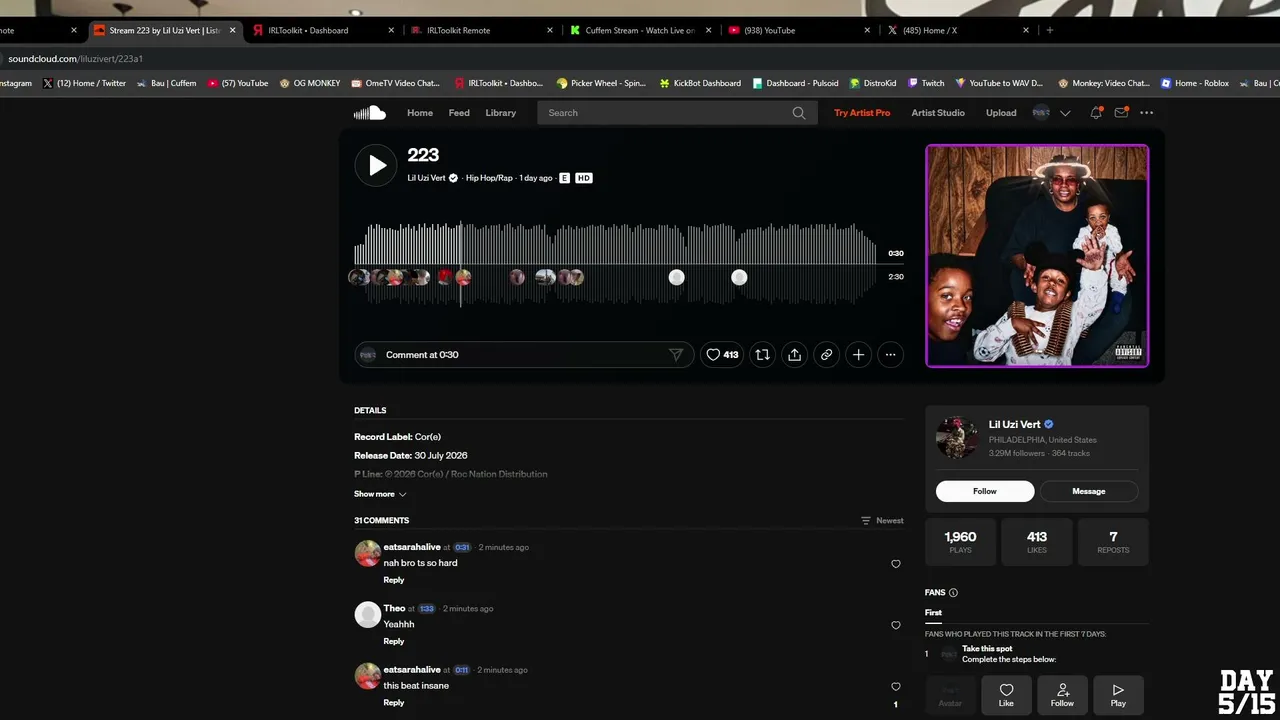Click the Play step in Fans section
Screen dimensions: 1280x720
click(x=1118, y=695)
